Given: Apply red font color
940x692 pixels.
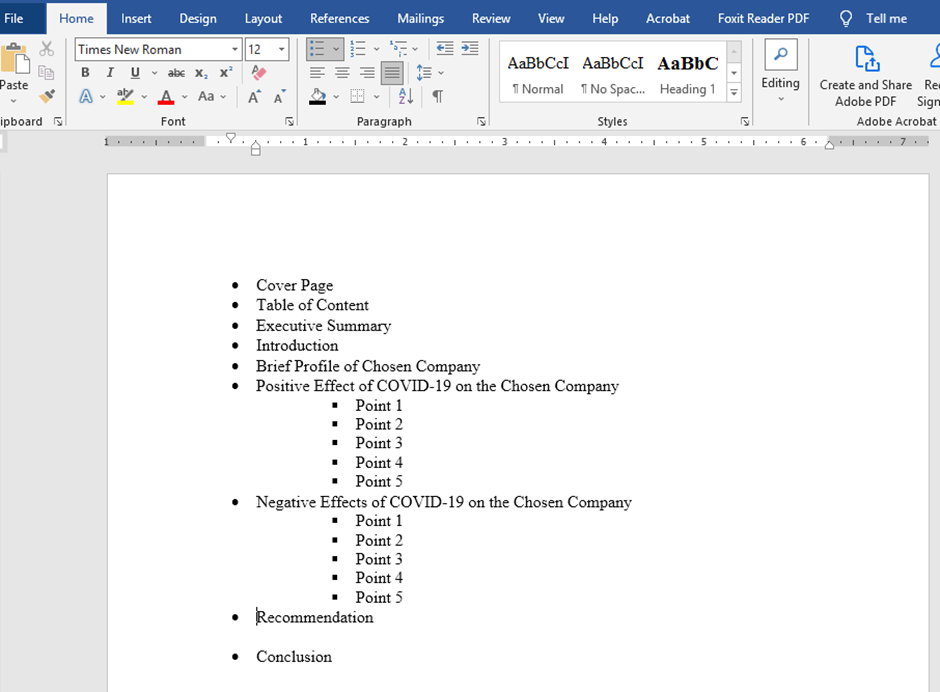Looking at the screenshot, I should pos(166,96).
